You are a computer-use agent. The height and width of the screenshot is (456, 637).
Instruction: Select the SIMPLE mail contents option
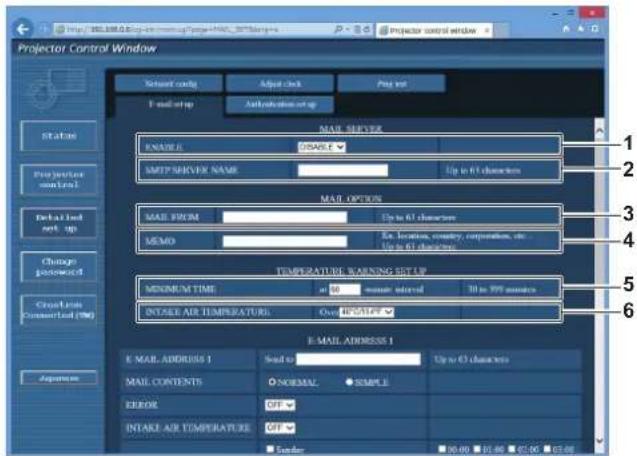coord(349,382)
